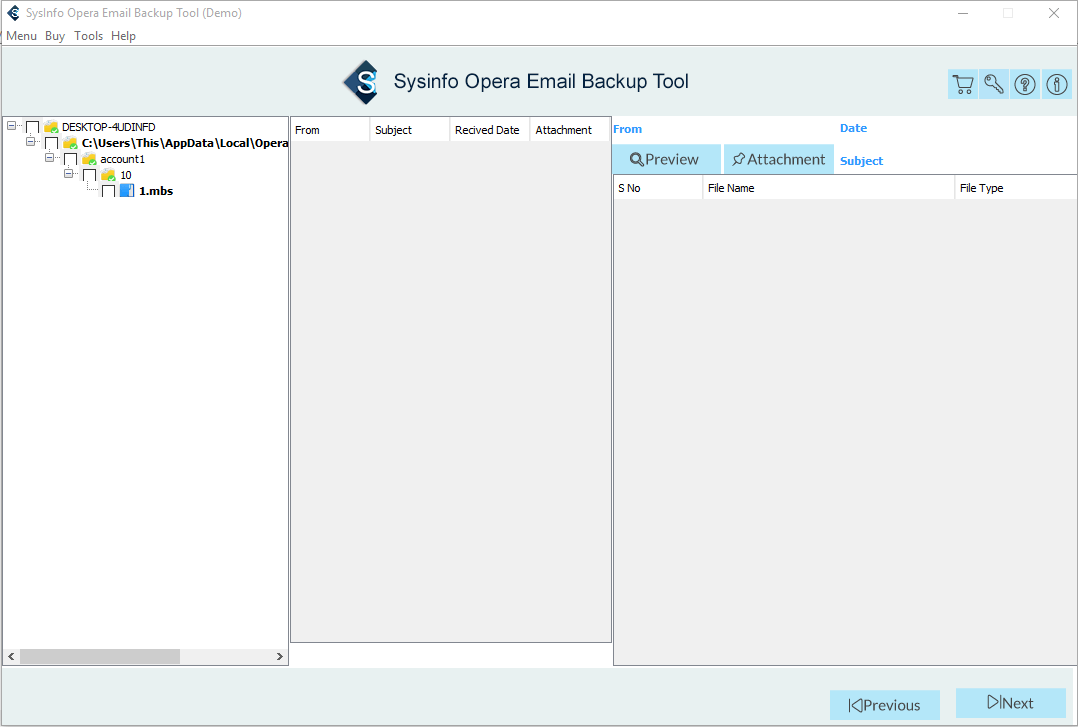The height and width of the screenshot is (727, 1078).
Task: Switch to the Attachment tab
Action: pos(779,159)
